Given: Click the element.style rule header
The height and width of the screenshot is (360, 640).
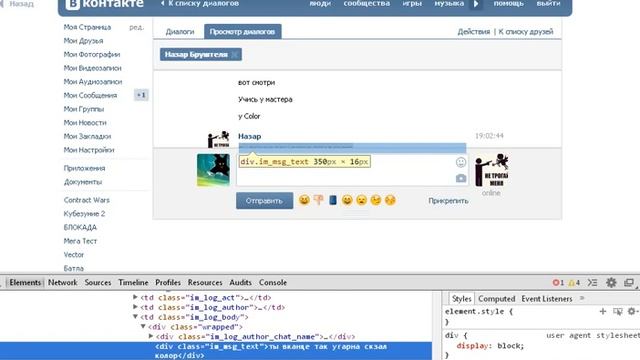Looking at the screenshot, I should click(479, 311).
